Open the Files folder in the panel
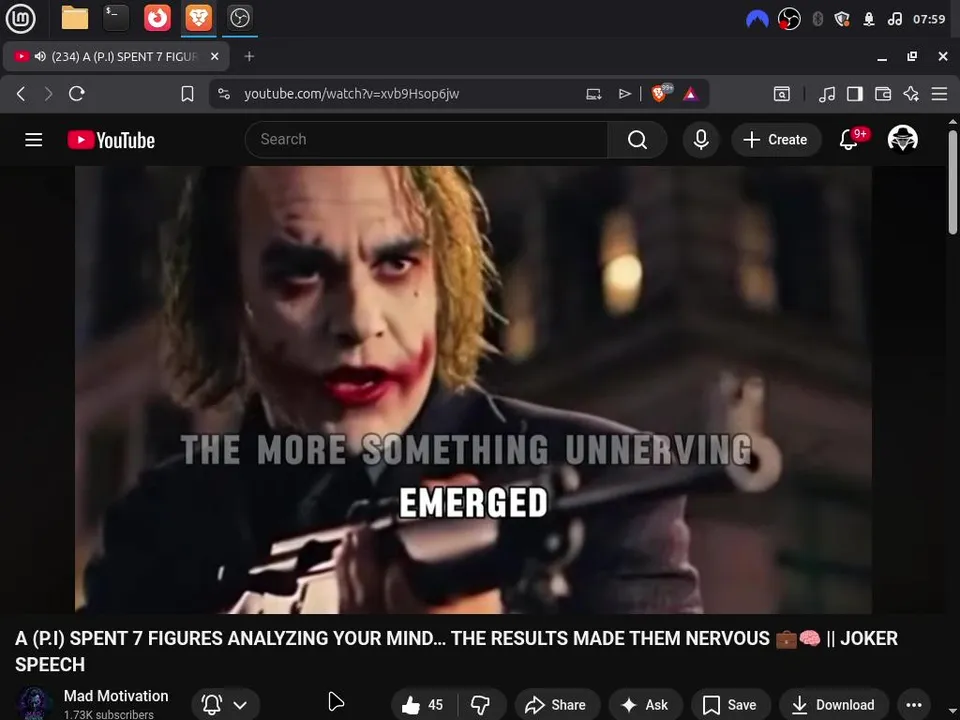 pyautogui.click(x=75, y=18)
